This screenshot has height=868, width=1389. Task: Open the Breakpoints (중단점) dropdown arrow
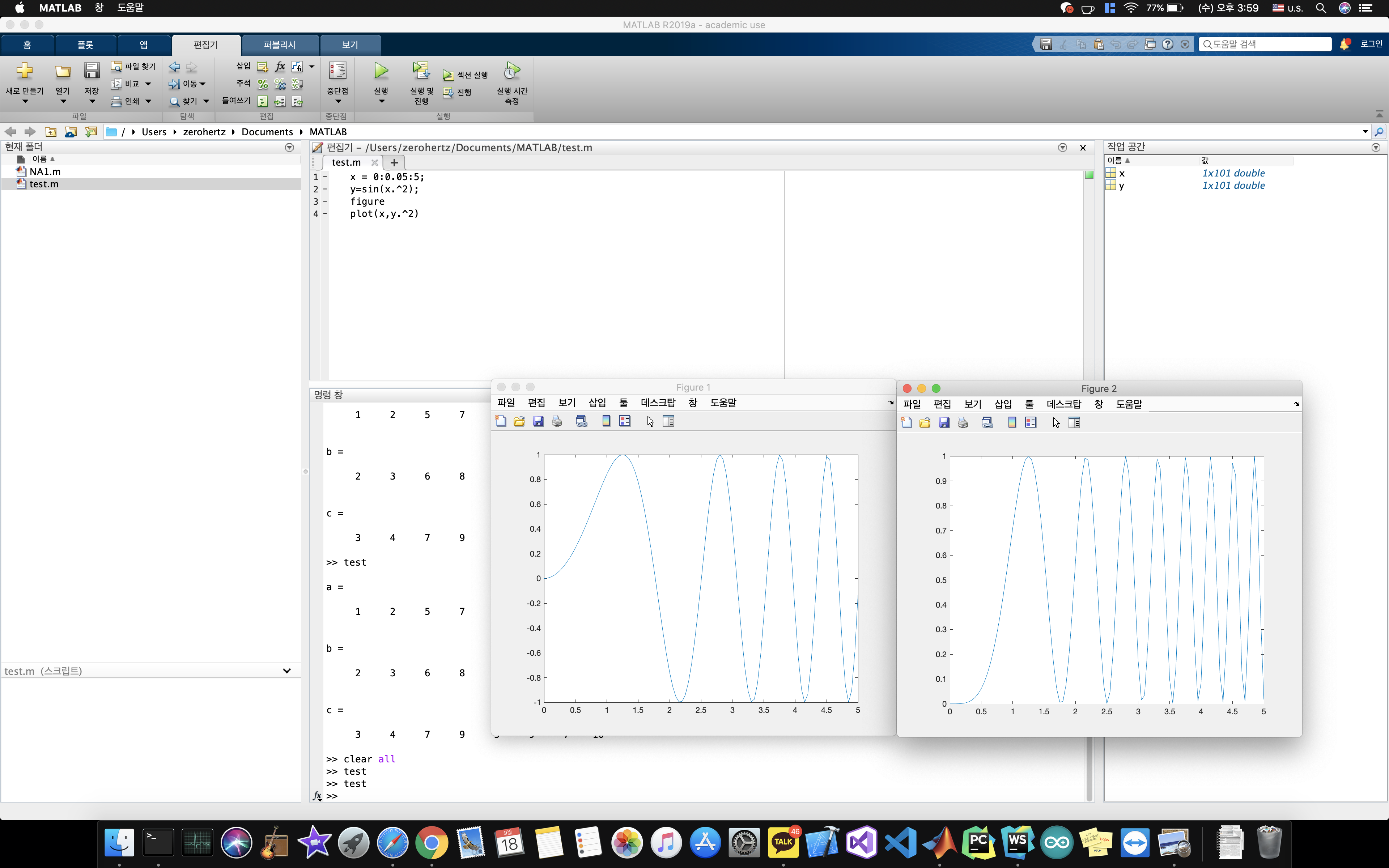click(x=338, y=102)
